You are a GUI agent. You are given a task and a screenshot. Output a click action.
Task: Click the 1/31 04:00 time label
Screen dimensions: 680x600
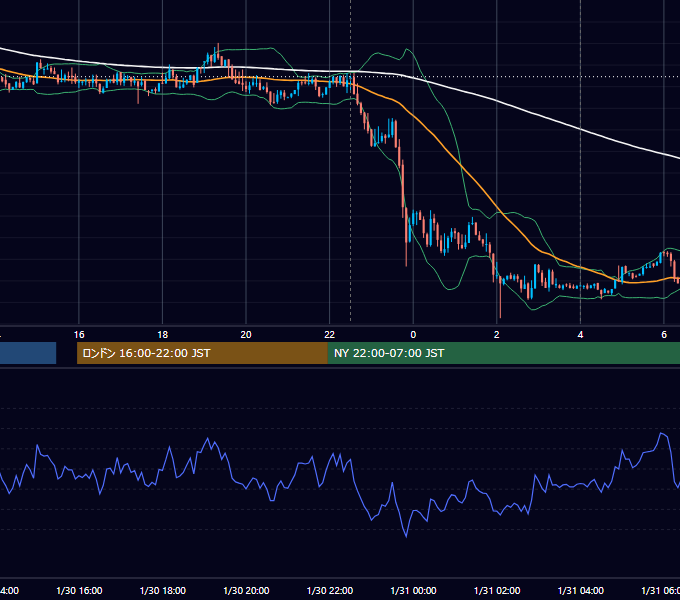581,590
